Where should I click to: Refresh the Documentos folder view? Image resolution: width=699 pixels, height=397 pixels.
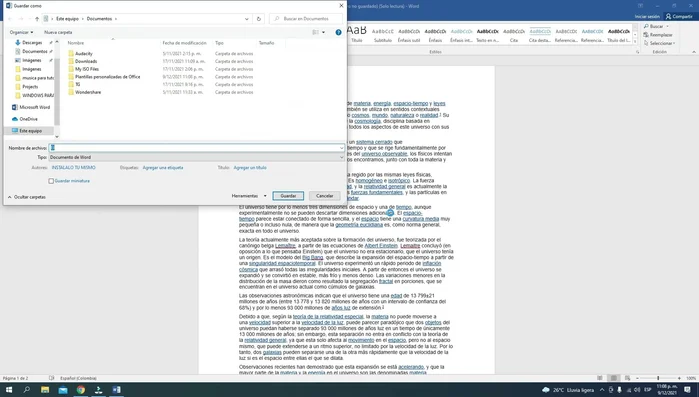[x=259, y=19]
